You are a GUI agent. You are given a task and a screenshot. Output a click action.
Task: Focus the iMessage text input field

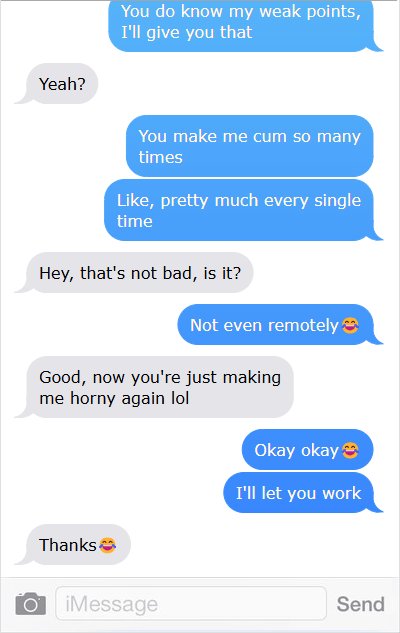coord(191,604)
